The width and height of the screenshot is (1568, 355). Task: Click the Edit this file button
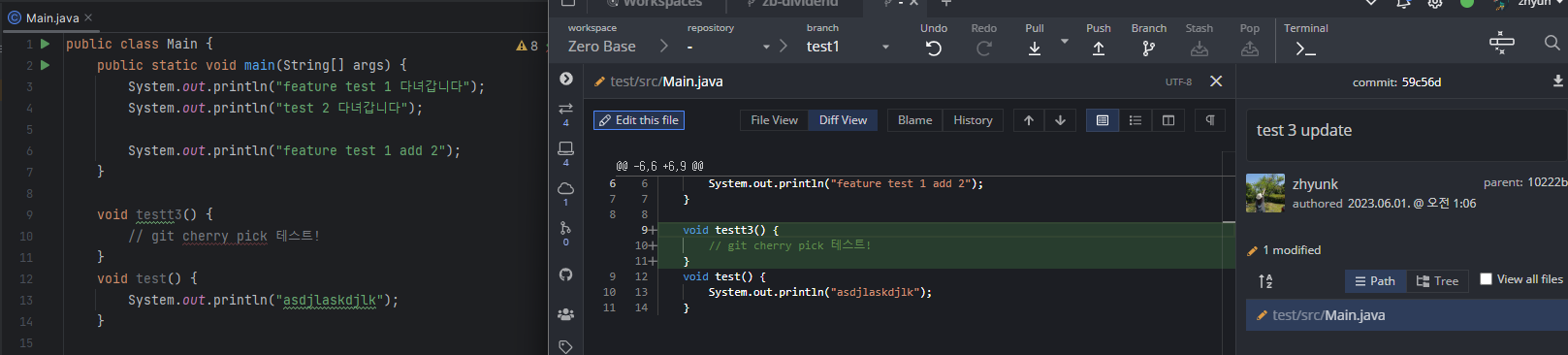[x=639, y=120]
